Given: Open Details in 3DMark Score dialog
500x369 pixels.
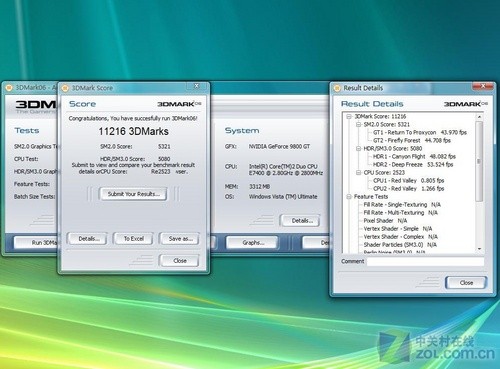Looking at the screenshot, I should [x=87, y=239].
